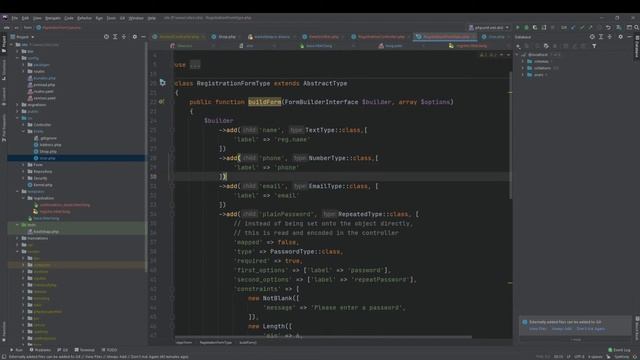The width and height of the screenshot is (640, 360).
Task: Click the undo arrow in top toolbar
Action: [608, 27]
